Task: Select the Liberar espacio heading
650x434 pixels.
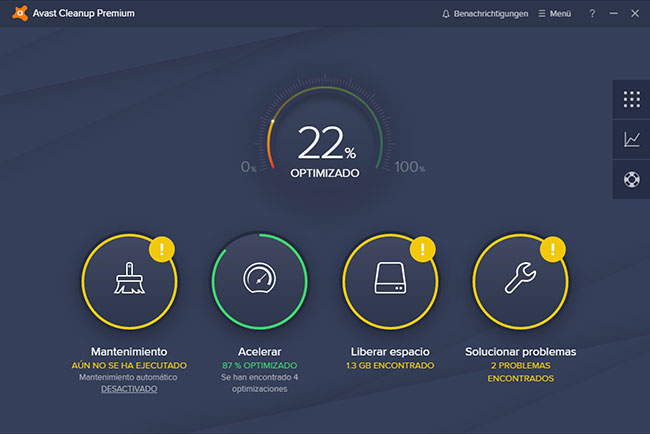Action: click(390, 352)
